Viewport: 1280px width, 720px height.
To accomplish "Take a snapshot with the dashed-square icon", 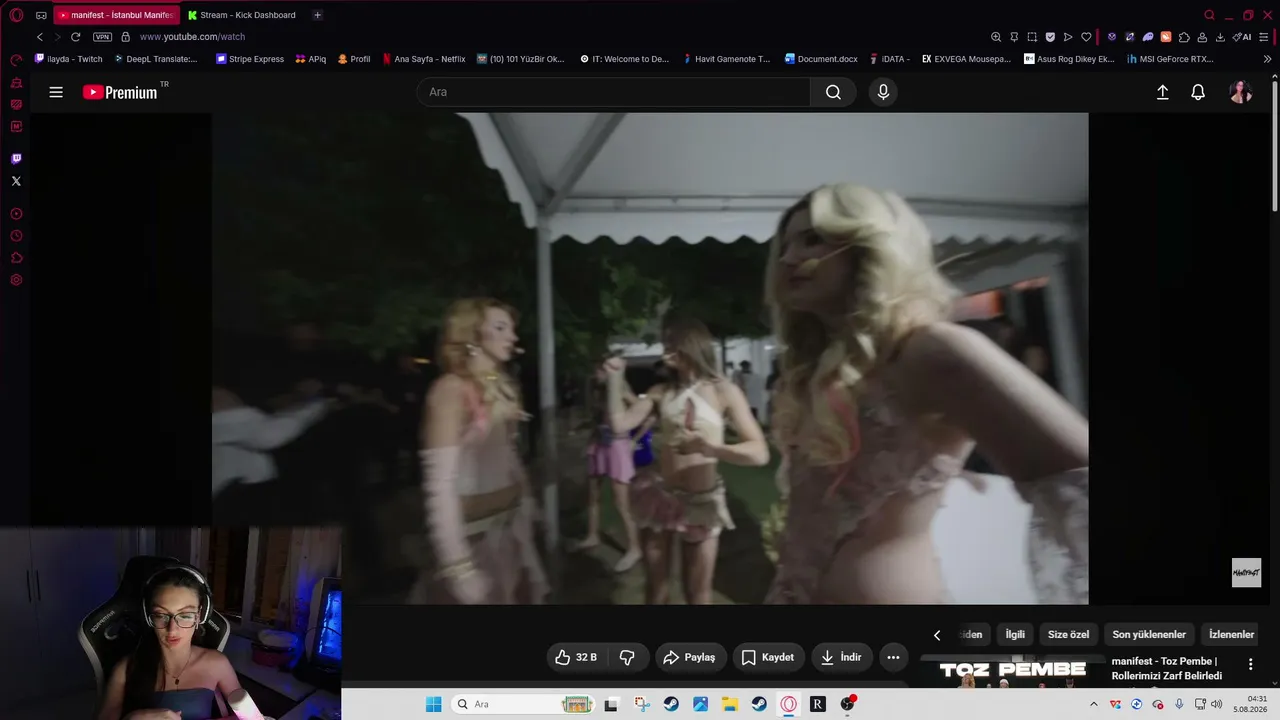I will tap(1032, 37).
